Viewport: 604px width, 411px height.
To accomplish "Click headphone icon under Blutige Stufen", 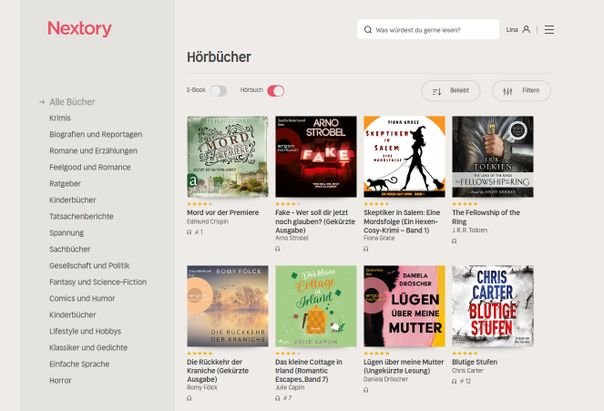I will (455, 381).
